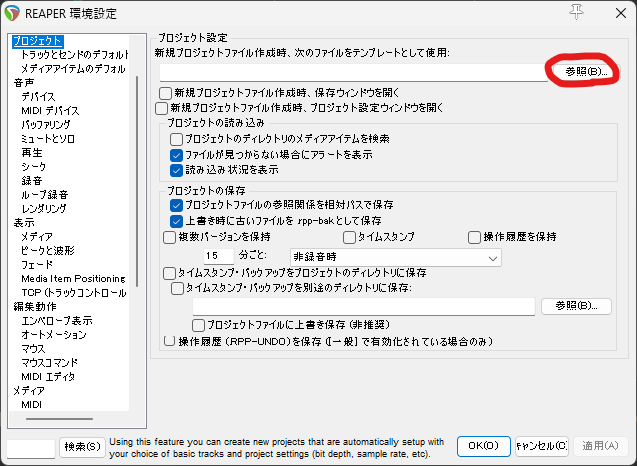637x466 pixels.
Task: Select トラックとセンドのデフォルト tree item
Action: click(x=74, y=54)
